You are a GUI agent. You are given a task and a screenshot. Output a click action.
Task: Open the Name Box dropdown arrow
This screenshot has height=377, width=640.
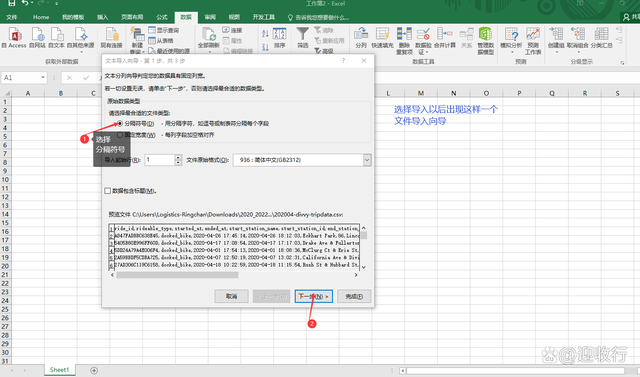coord(43,78)
